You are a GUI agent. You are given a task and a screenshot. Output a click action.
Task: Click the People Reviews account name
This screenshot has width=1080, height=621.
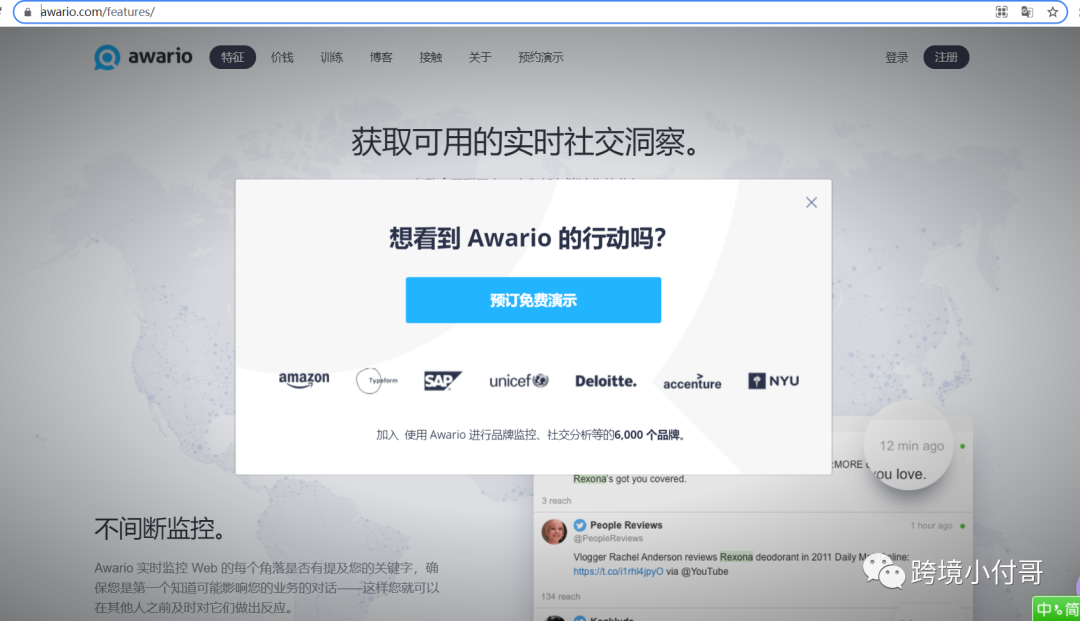626,525
